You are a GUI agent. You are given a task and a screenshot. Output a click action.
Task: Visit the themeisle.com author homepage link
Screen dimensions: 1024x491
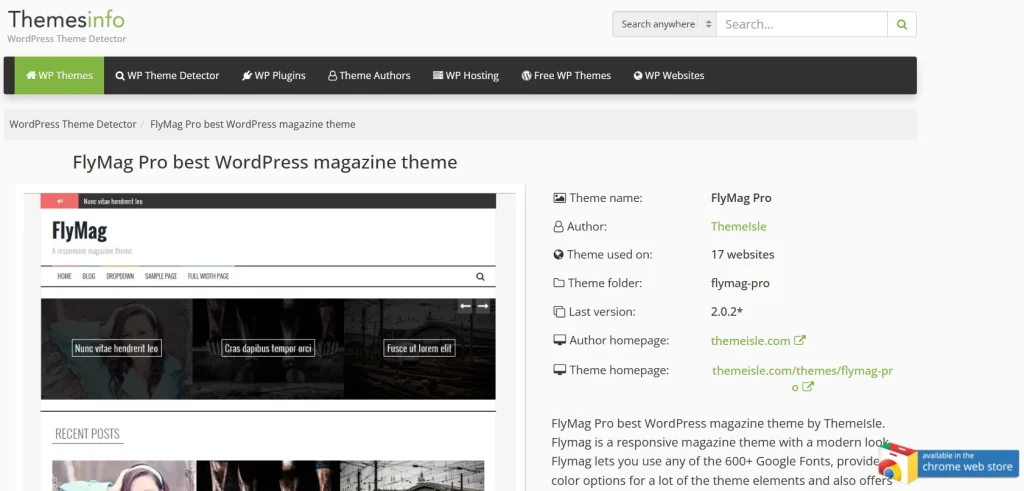click(750, 341)
